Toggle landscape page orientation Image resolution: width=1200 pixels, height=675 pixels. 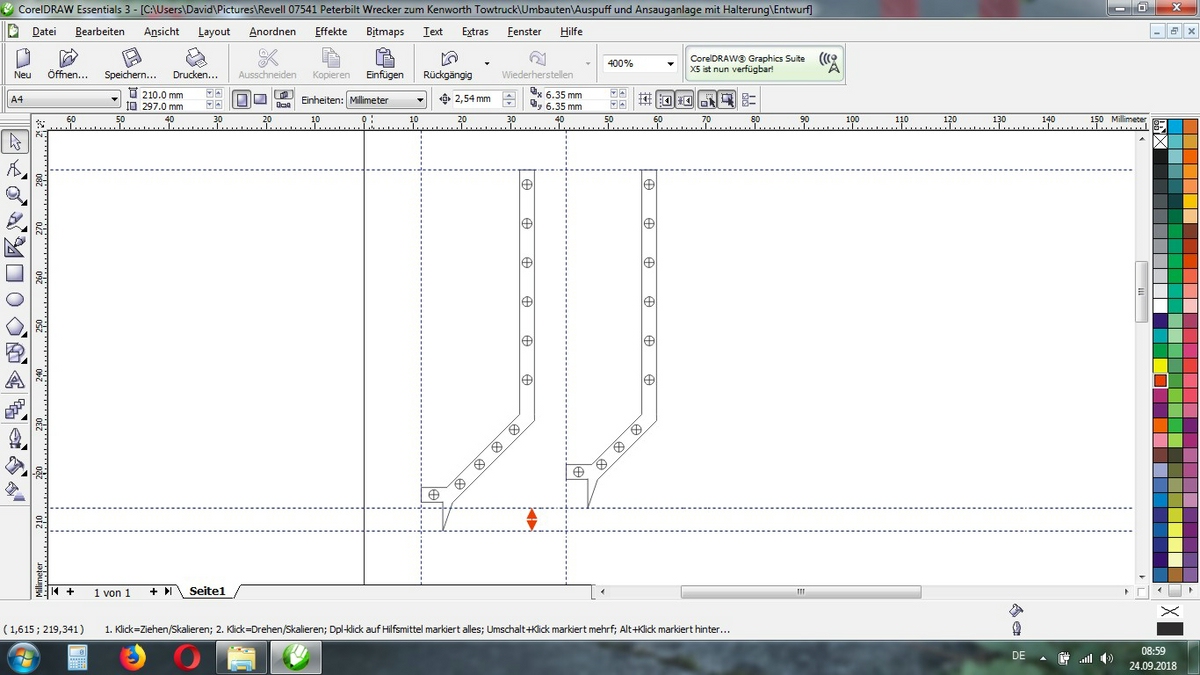pos(260,100)
